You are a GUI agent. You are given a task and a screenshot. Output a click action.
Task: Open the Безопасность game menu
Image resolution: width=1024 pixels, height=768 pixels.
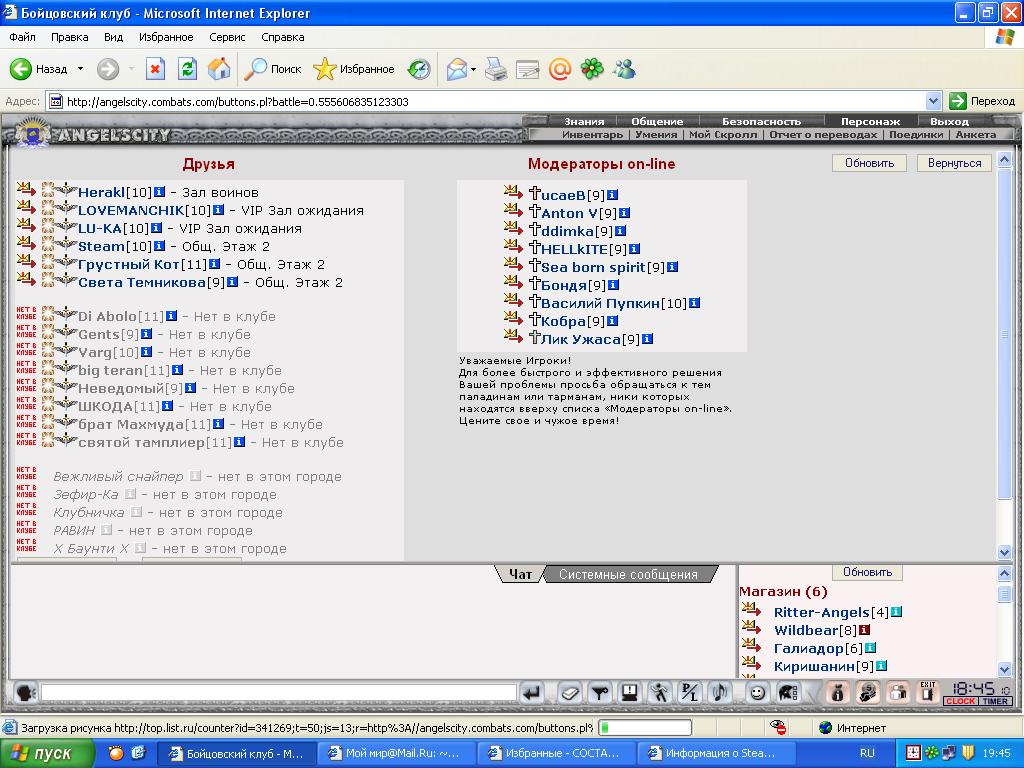click(761, 121)
